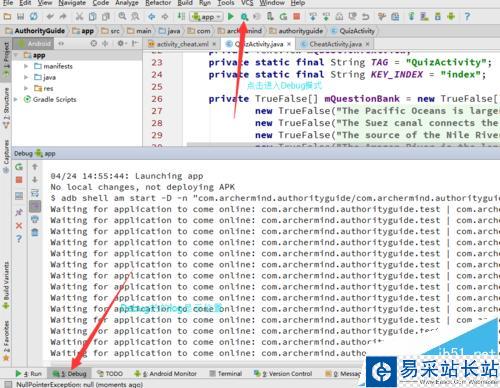Click the Make Project icon
This screenshot has width=500, height=388.
tap(181, 16)
